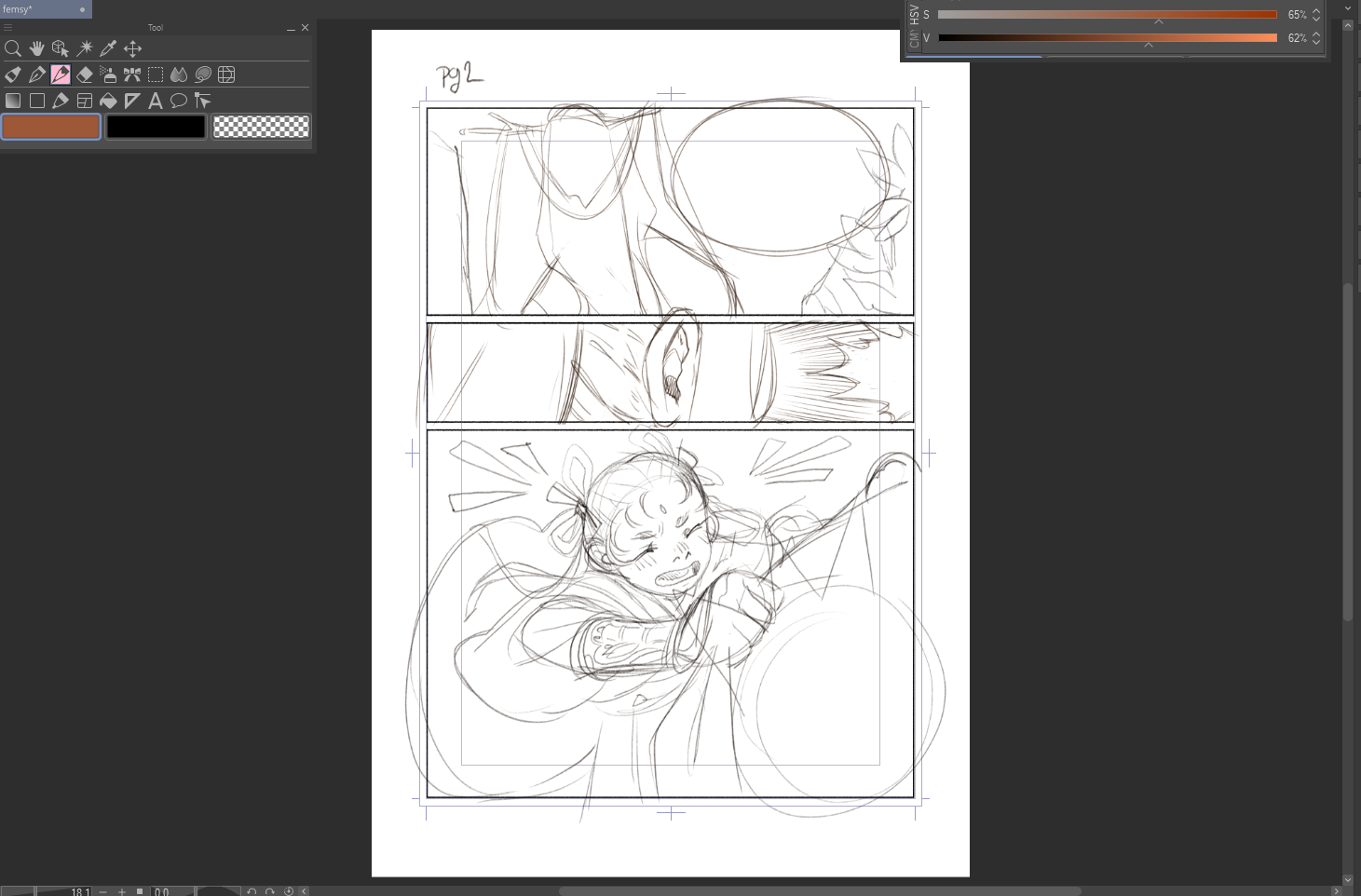Click zoom out minus button in status bar
This screenshot has height=896, width=1361.
pyautogui.click(x=102, y=891)
